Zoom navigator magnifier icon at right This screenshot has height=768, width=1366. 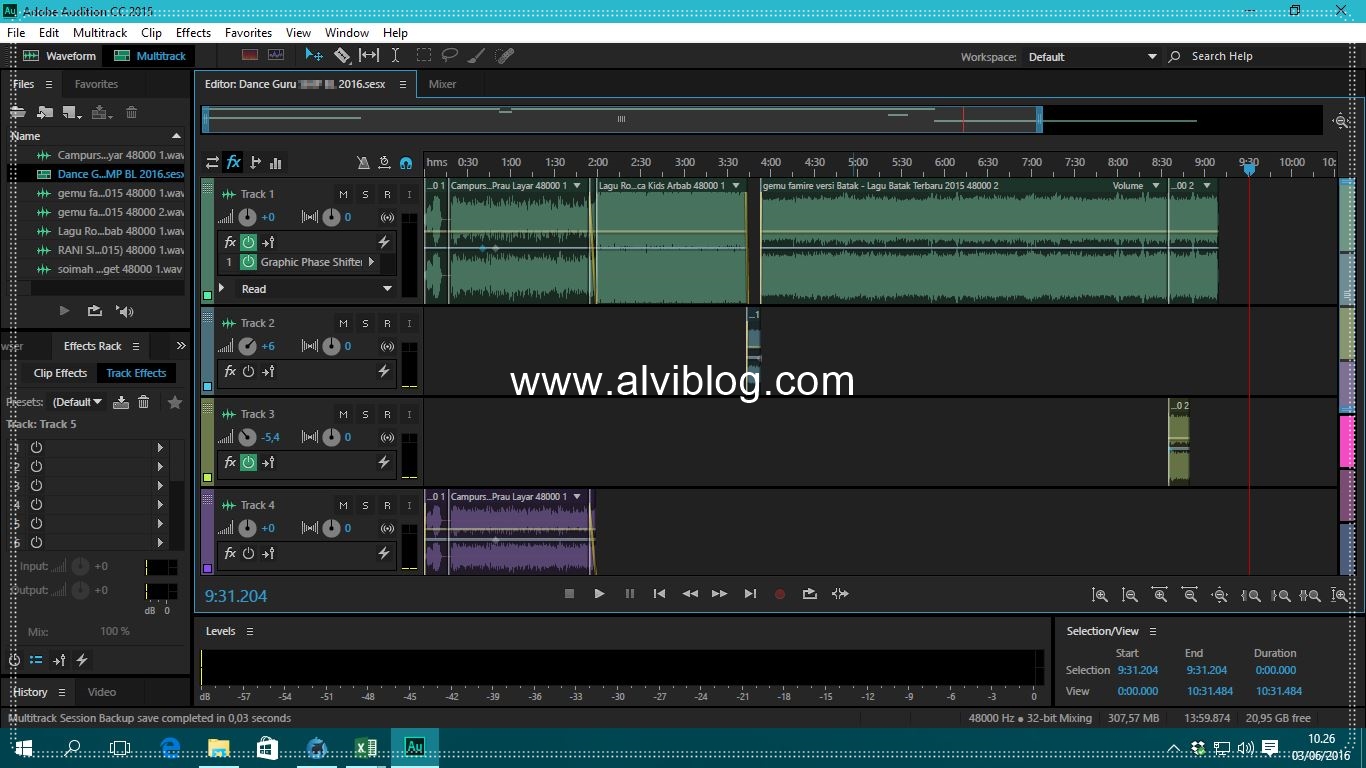pyautogui.click(x=1341, y=121)
